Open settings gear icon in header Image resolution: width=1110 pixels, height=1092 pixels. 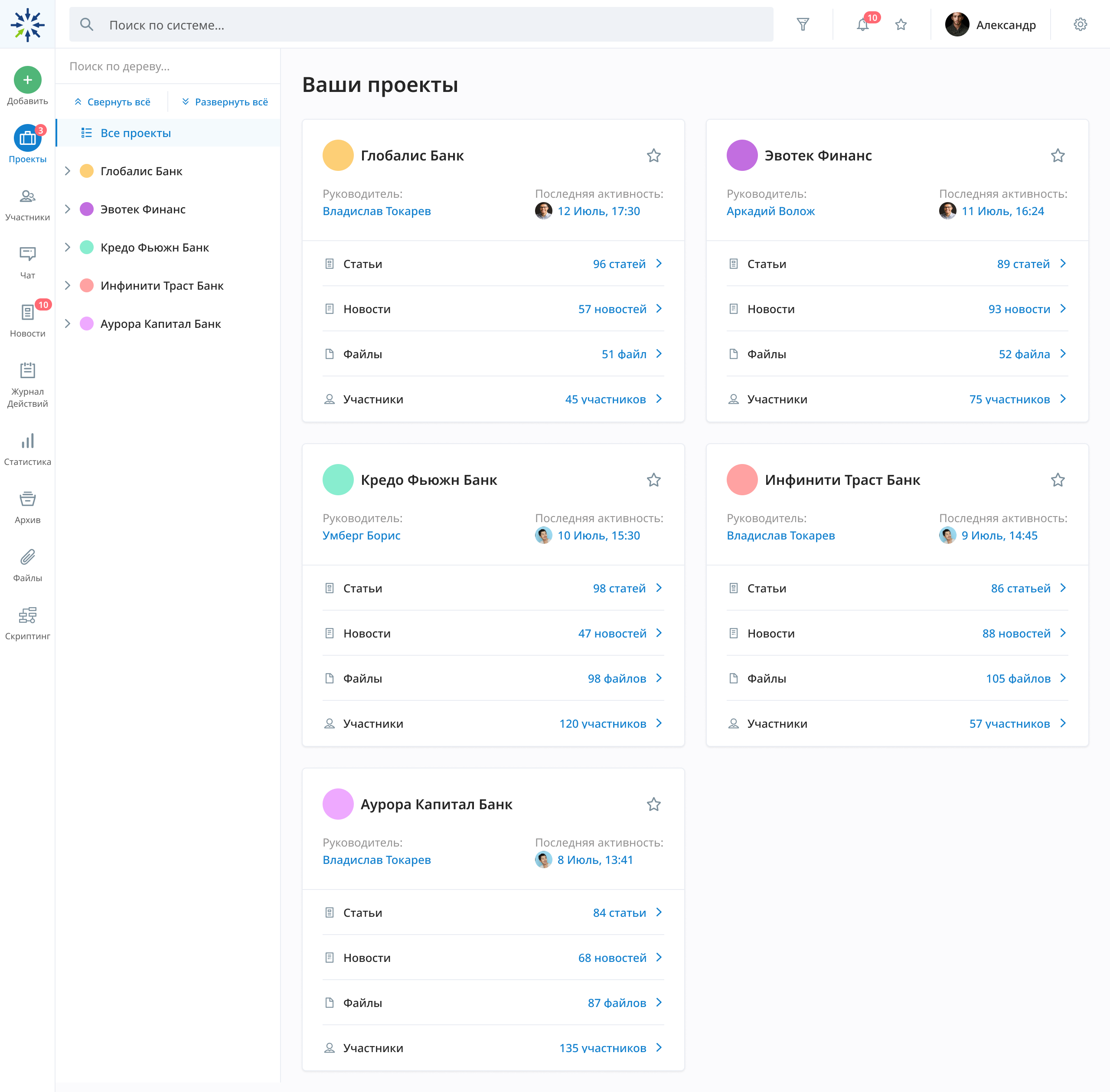tap(1080, 25)
